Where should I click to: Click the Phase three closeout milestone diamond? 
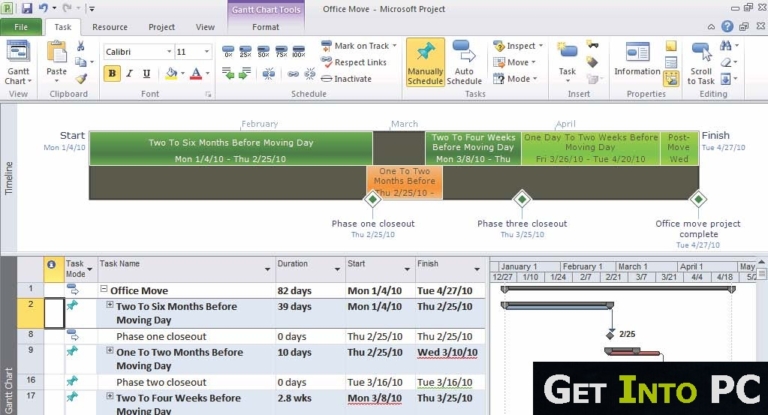click(522, 199)
